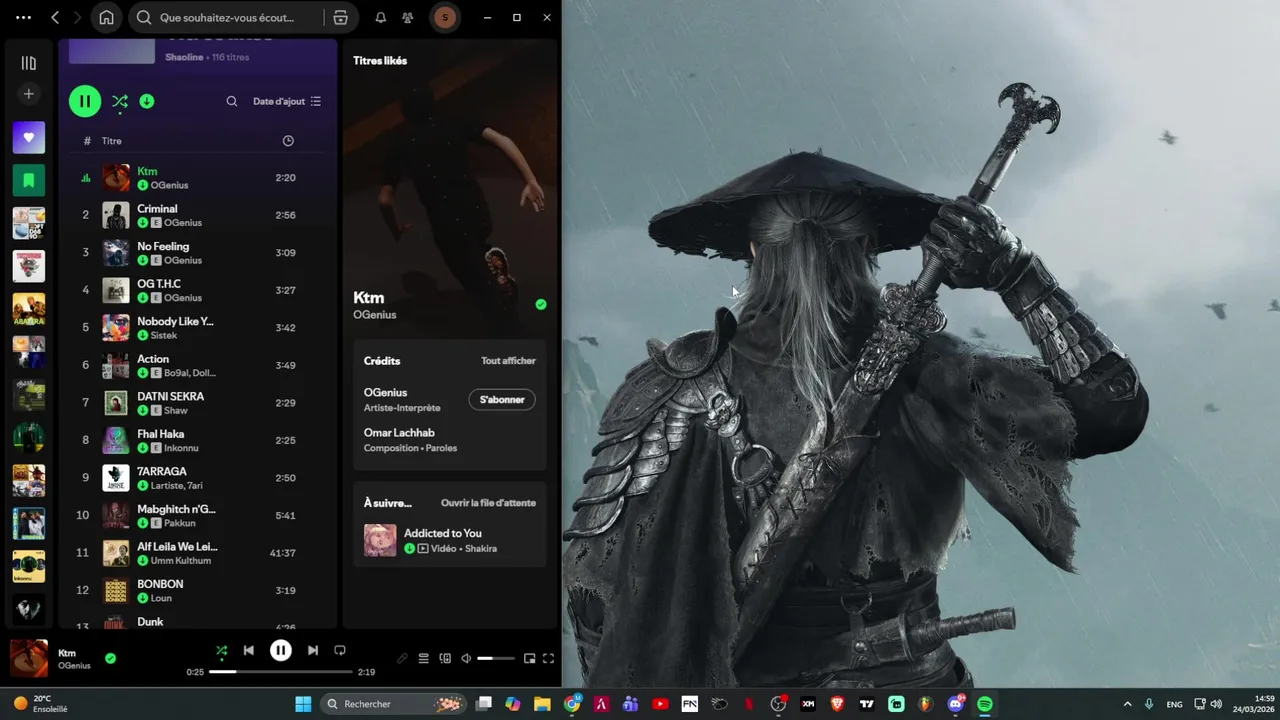Toggle repeat in the player bar
This screenshot has height=720, width=1280.
point(340,650)
